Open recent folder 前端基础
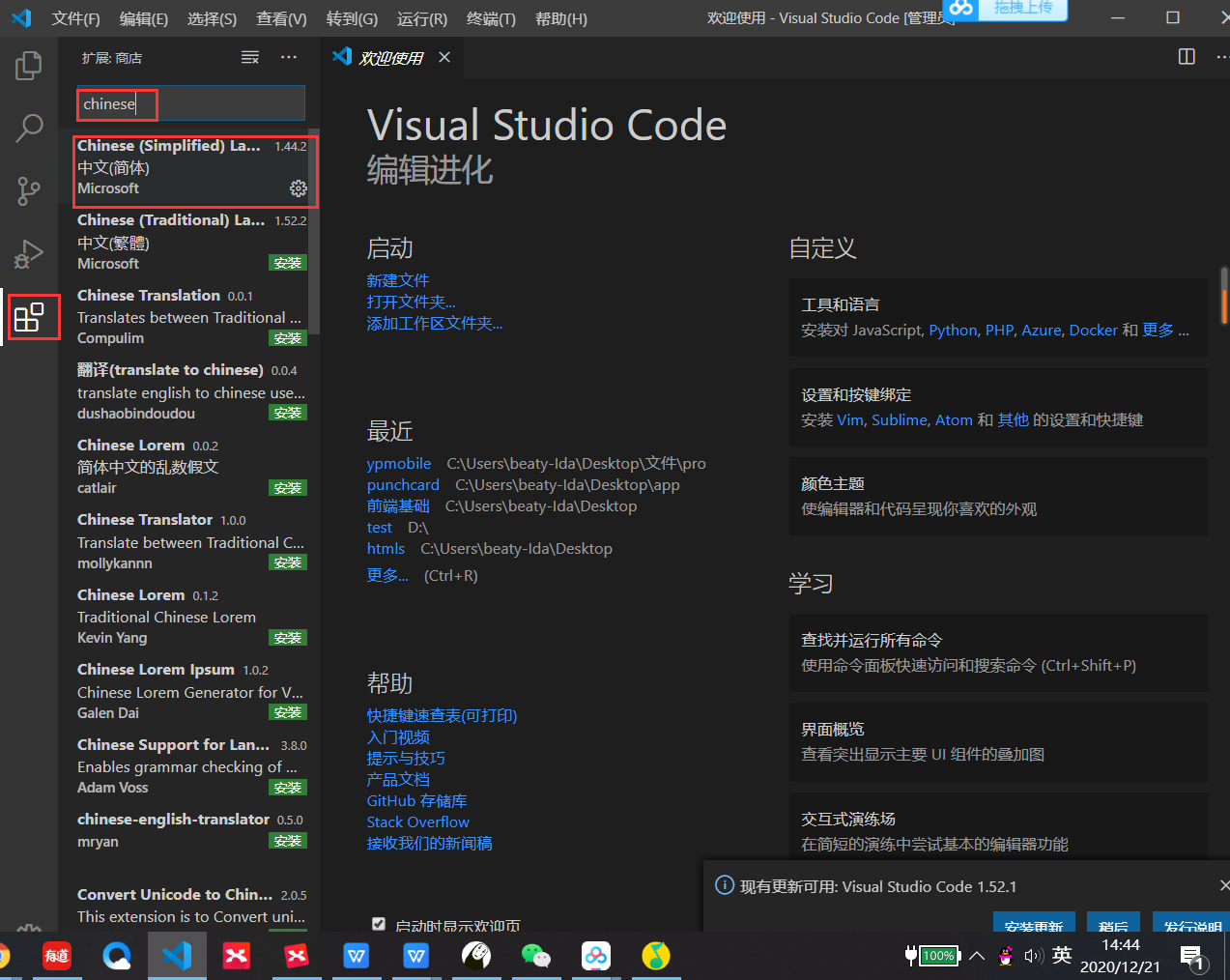 coord(398,505)
